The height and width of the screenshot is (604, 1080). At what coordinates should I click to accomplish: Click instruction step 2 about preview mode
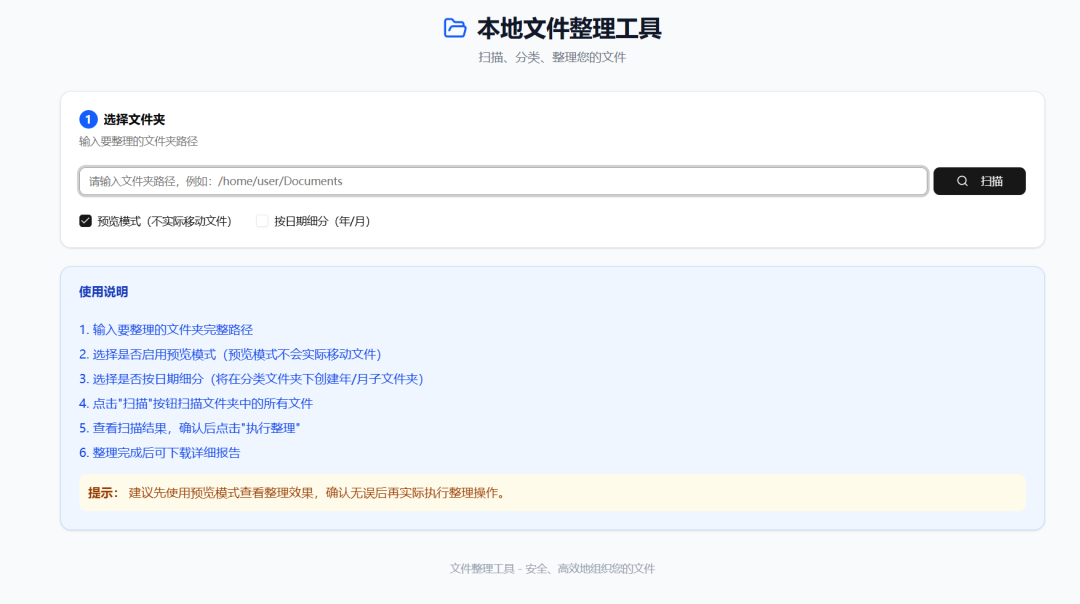pos(230,354)
